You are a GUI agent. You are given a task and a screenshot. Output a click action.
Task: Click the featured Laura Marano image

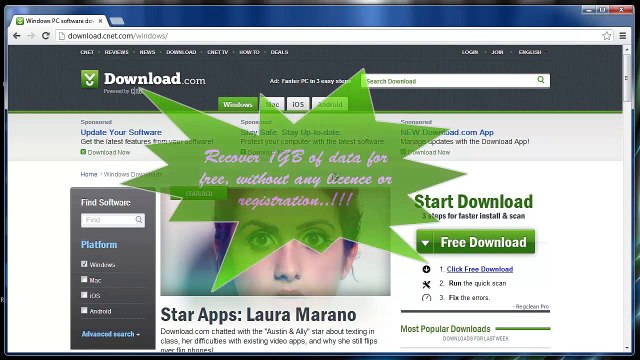pos(275,241)
